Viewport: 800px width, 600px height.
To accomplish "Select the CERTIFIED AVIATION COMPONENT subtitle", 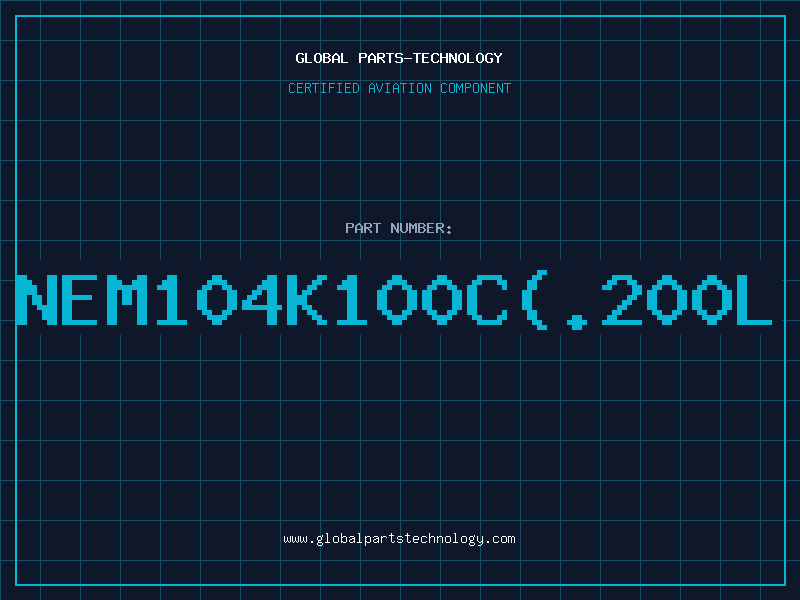I will (x=399, y=88).
